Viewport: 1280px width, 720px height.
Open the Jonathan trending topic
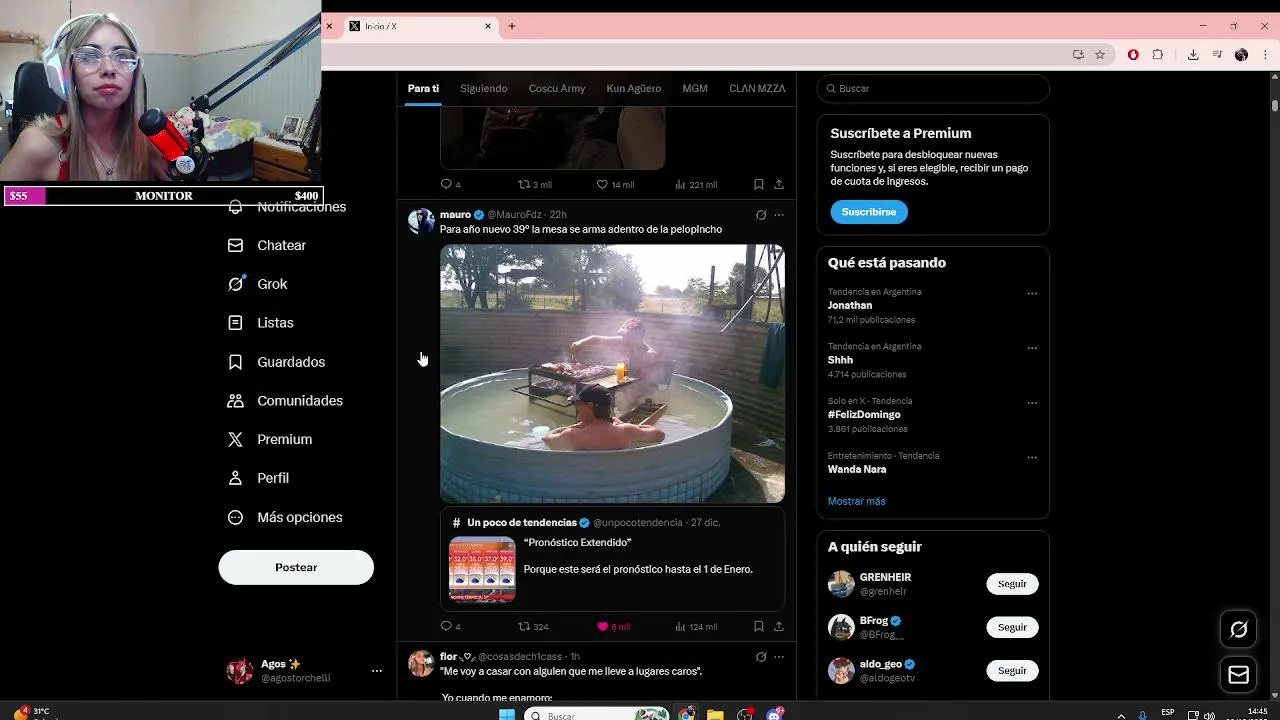[x=850, y=305]
